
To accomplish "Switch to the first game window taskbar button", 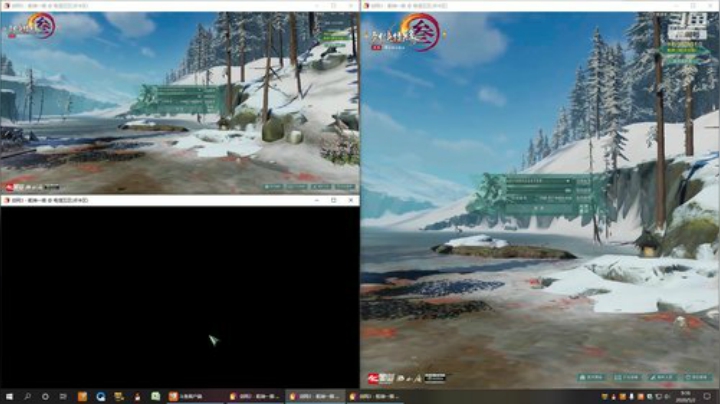I will click(255, 396).
